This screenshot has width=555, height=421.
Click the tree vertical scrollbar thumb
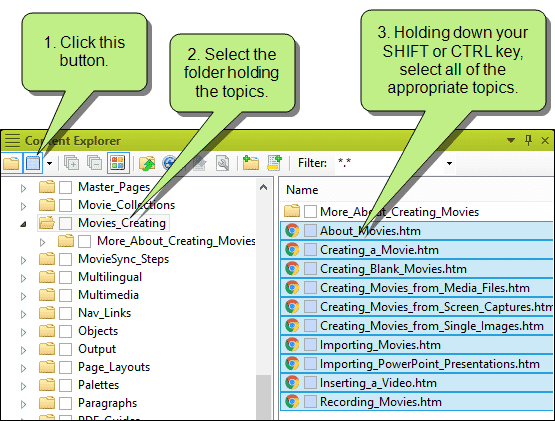coord(263,397)
